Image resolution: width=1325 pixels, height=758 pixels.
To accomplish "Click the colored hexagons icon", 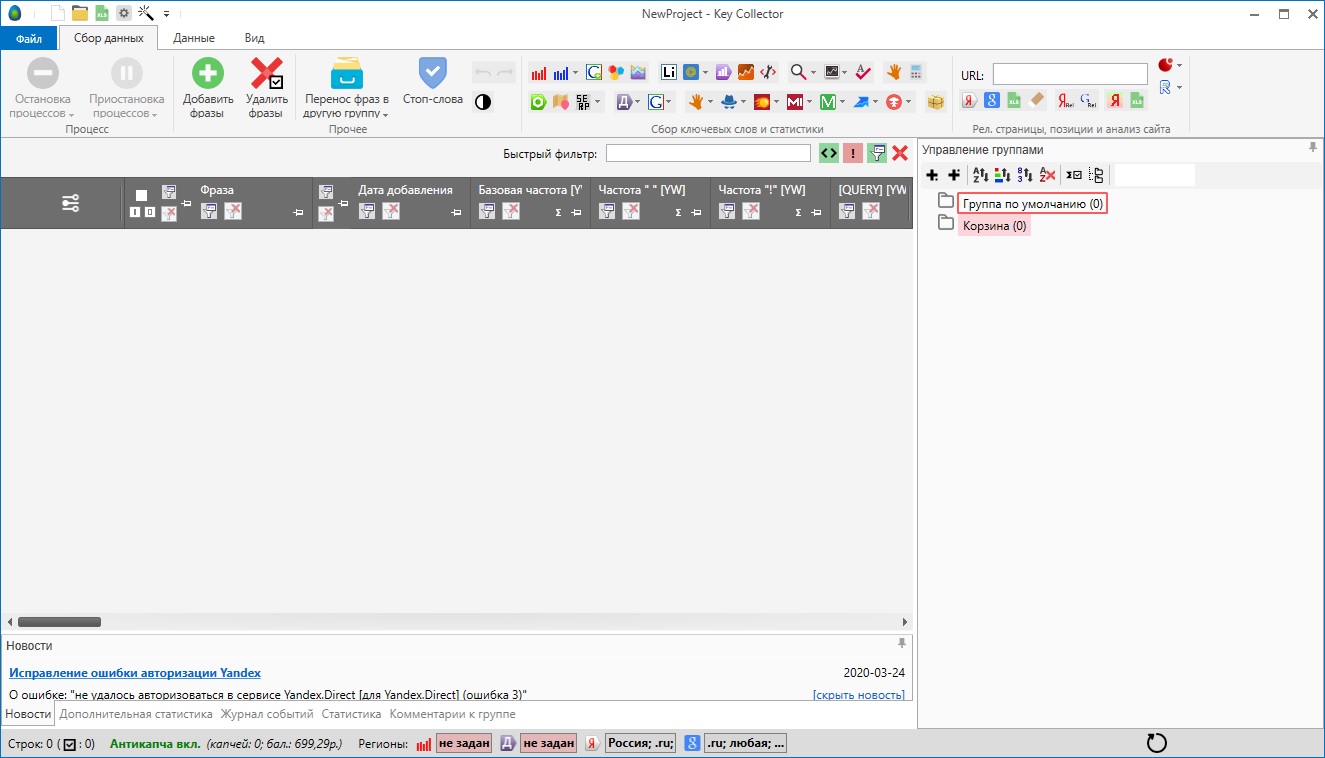I will pyautogui.click(x=616, y=72).
